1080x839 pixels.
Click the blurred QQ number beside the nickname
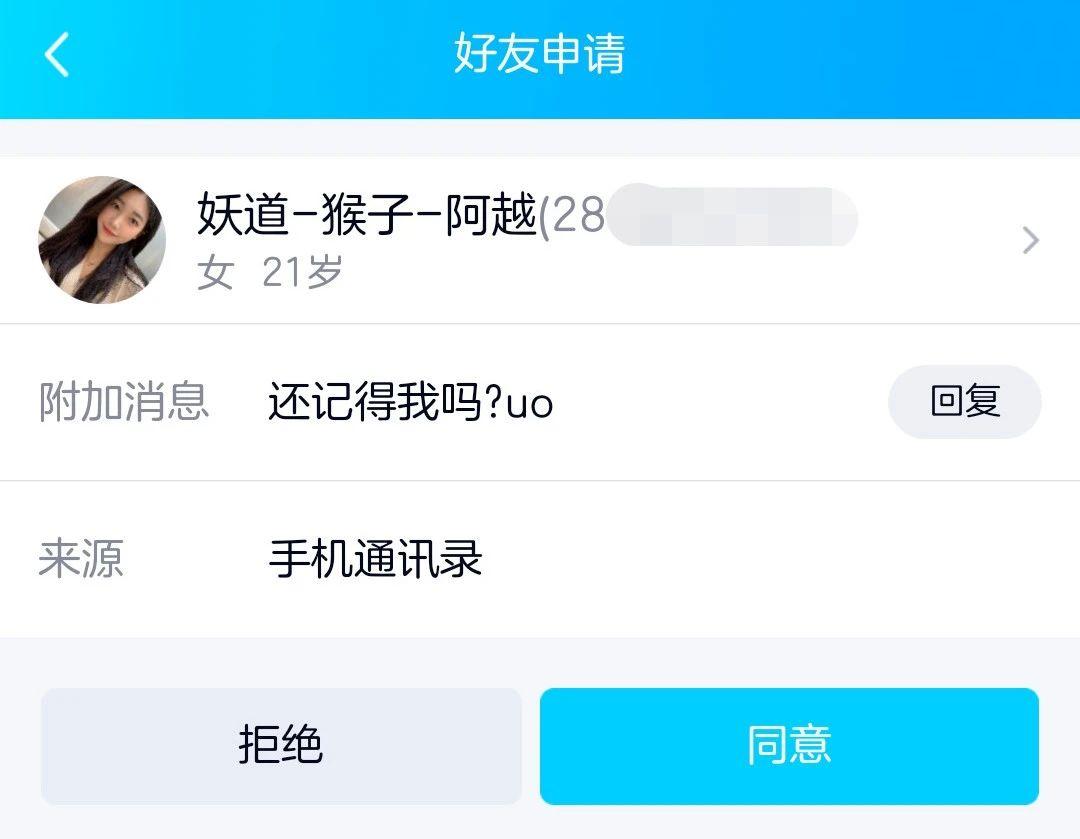point(731,215)
